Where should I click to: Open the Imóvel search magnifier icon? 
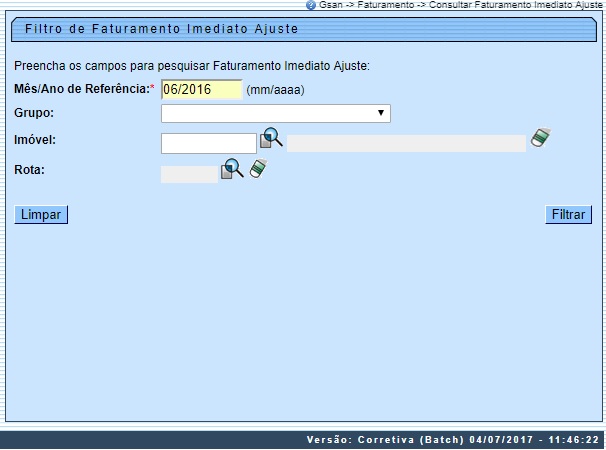coord(271,138)
